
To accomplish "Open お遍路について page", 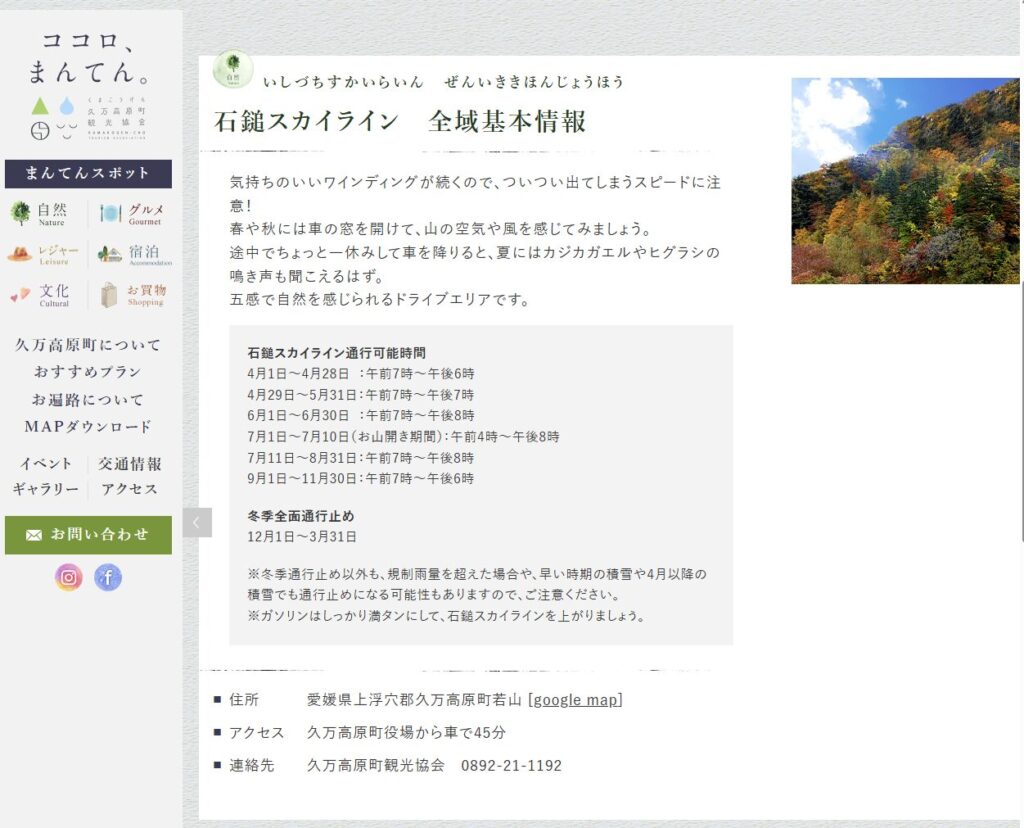I will click(88, 400).
